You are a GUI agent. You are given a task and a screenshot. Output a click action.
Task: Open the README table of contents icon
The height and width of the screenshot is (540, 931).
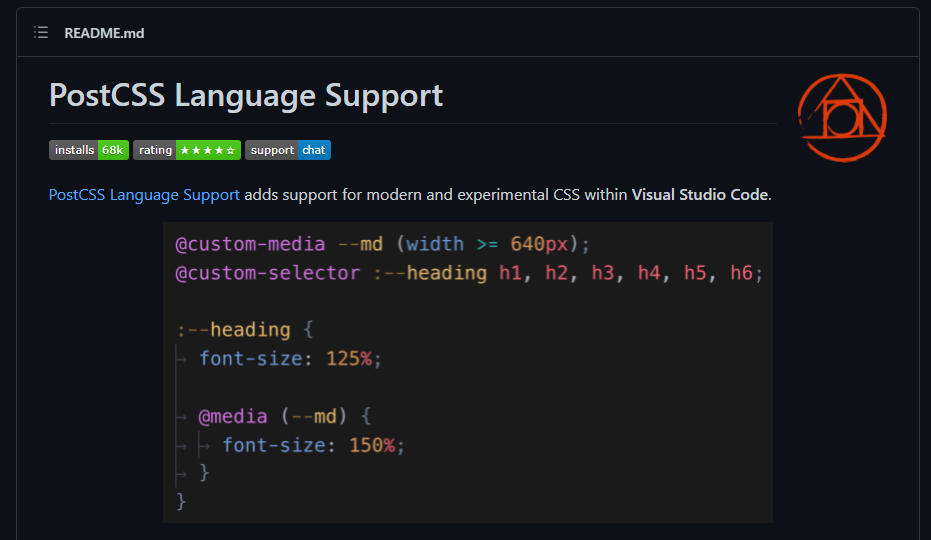coord(41,33)
